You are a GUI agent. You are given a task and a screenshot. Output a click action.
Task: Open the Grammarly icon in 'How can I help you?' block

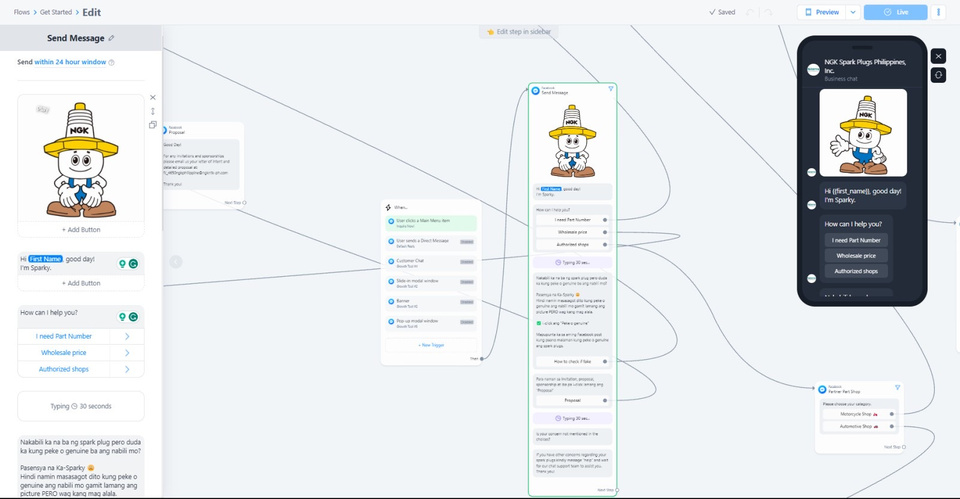(x=133, y=317)
